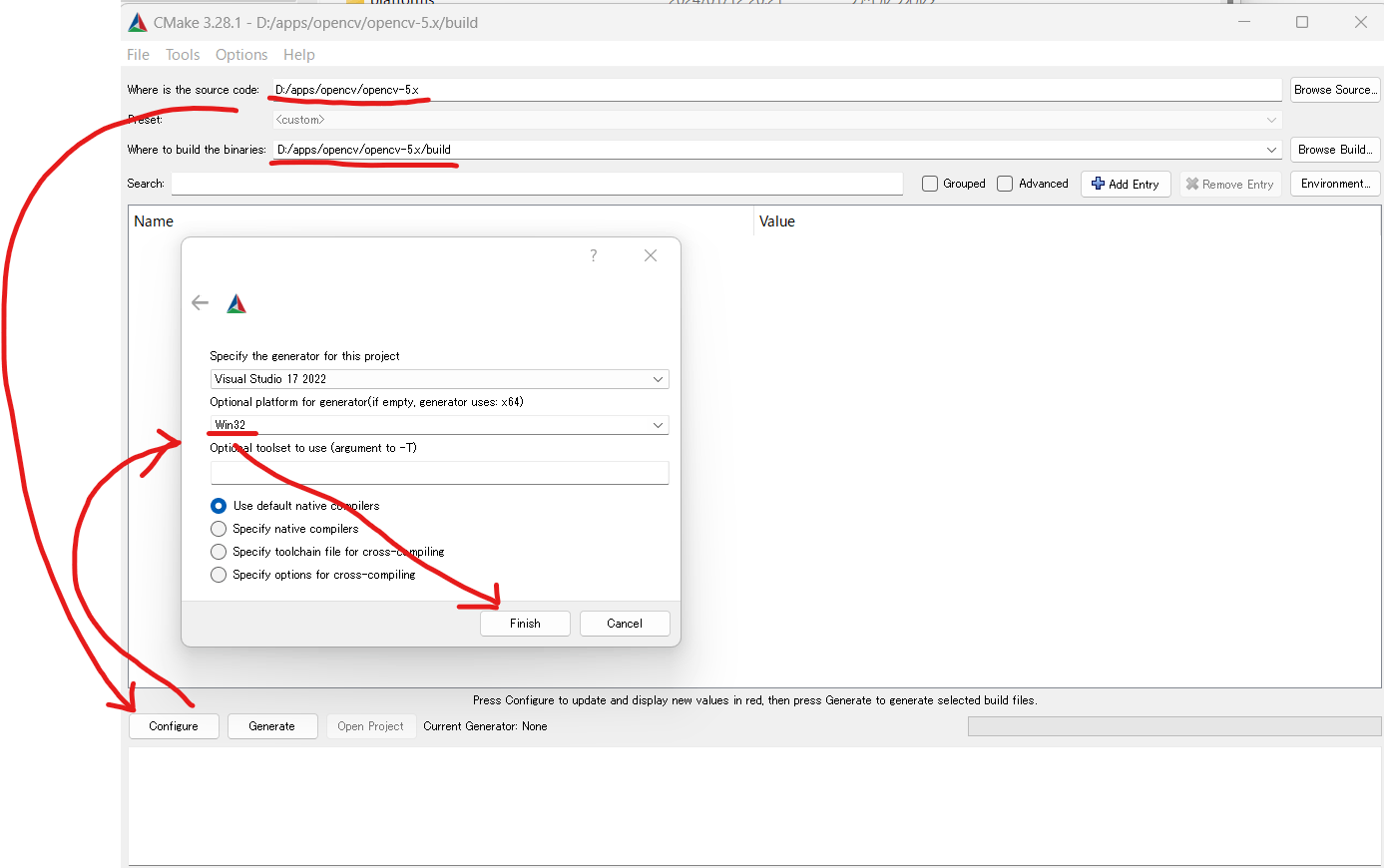Click the CMake logo inside the dialog
Viewport: 1384px width, 868px height.
236,303
